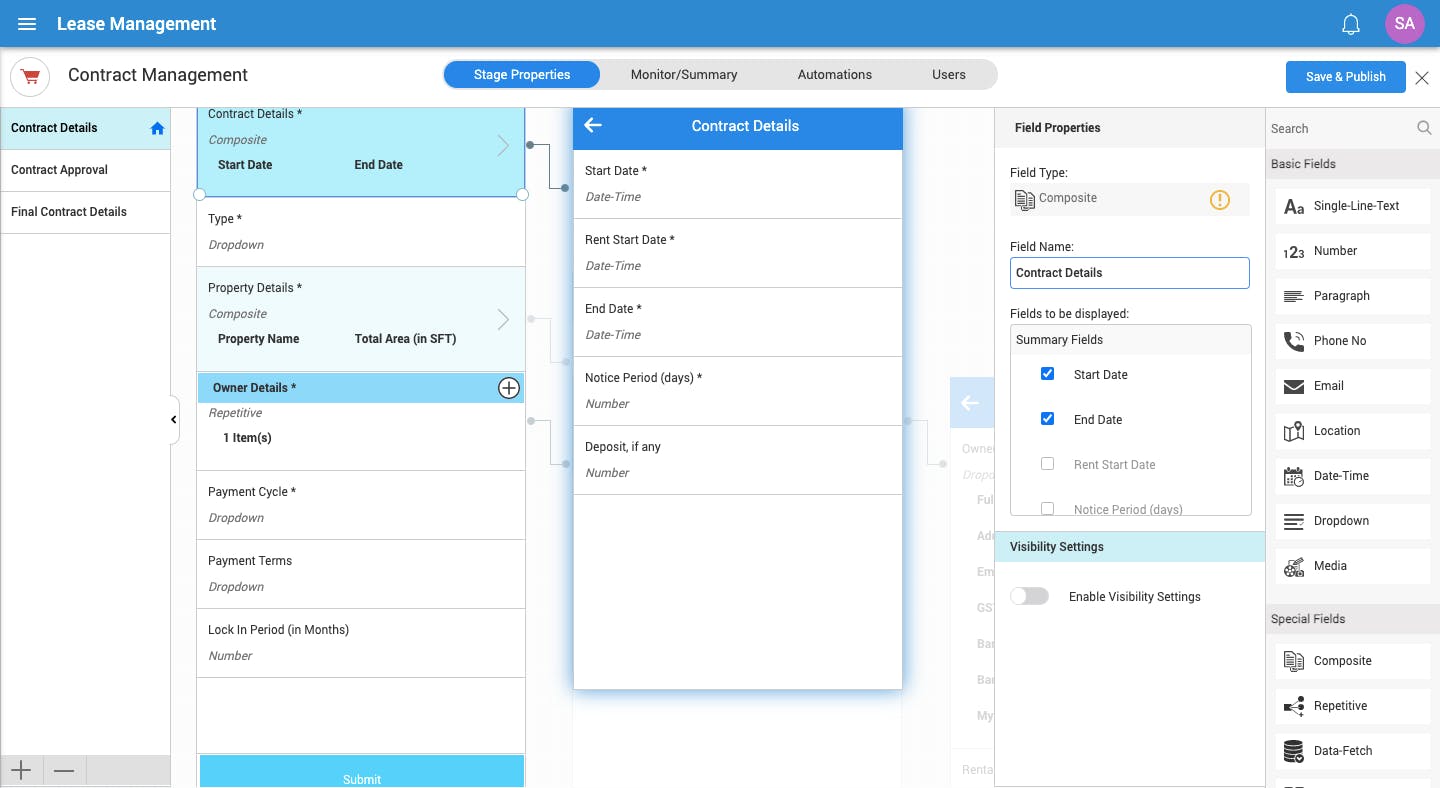
Task: Check Rent Start Date summary field
Action: [1047, 464]
